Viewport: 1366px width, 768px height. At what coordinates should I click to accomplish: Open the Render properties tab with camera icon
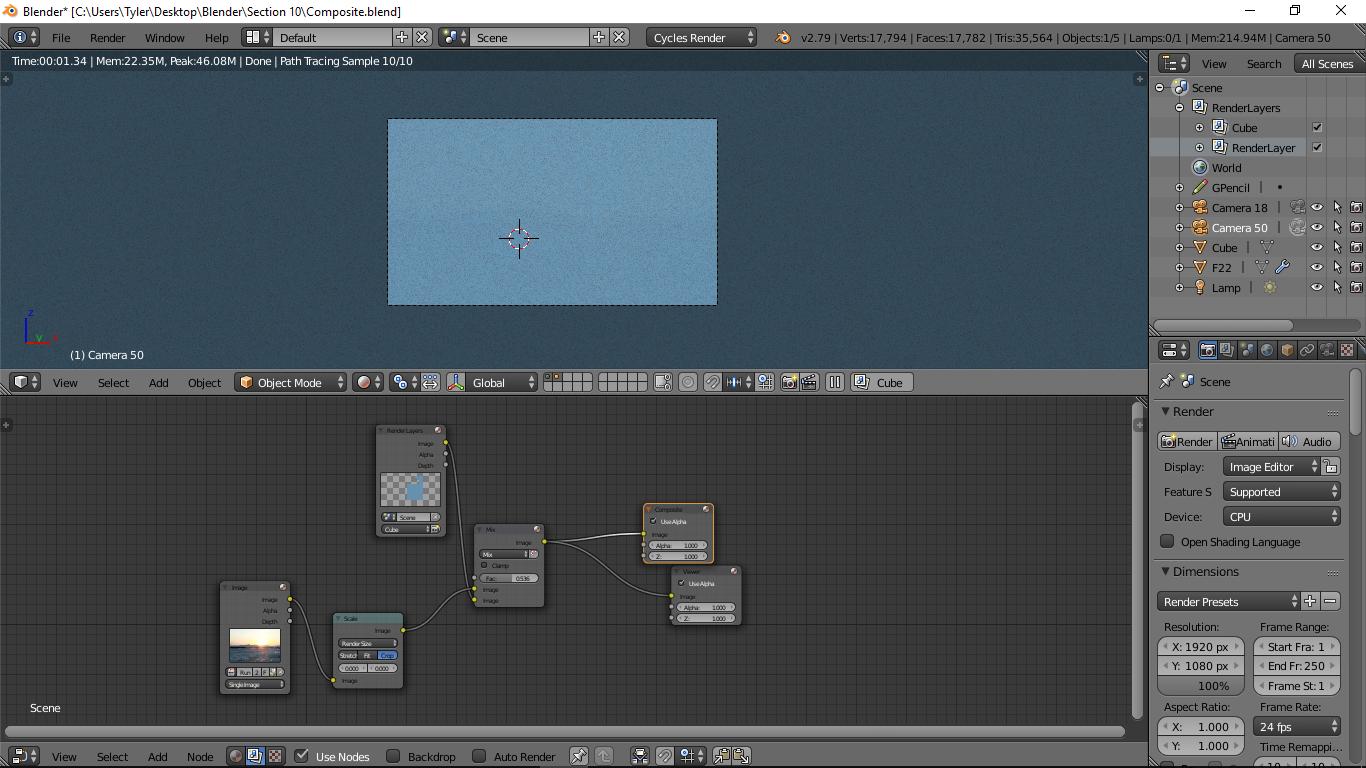pos(1208,349)
